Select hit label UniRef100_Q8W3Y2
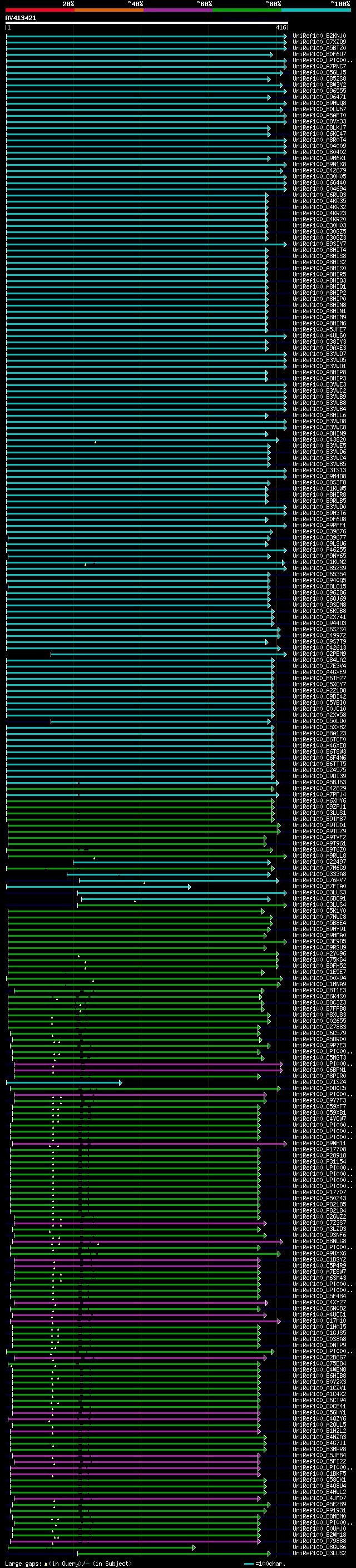Image resolution: width=356 pixels, height=1568 pixels. coord(319,85)
